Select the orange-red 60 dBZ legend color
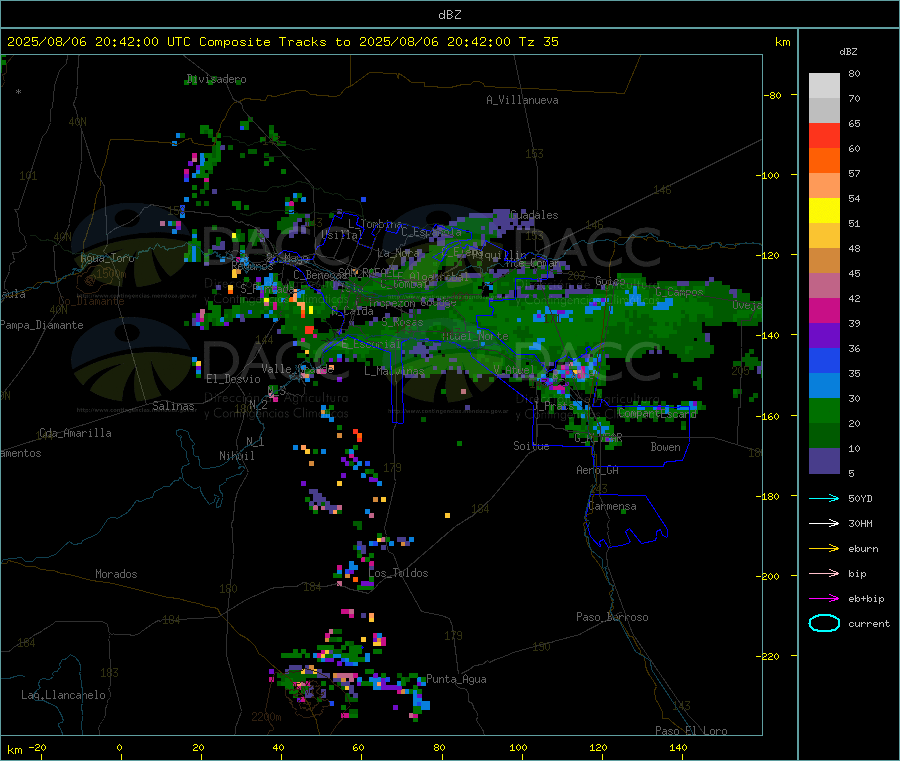The width and height of the screenshot is (900, 761). (x=824, y=161)
